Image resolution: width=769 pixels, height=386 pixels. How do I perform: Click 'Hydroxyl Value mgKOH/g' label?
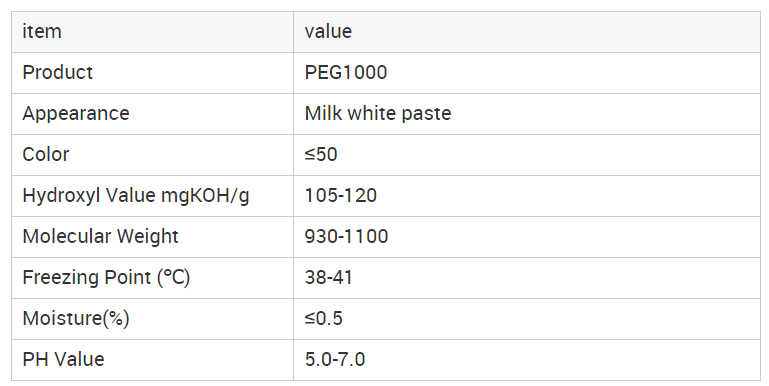coord(136,196)
